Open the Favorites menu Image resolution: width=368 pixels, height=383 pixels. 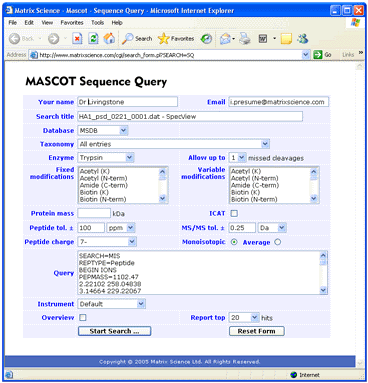coord(72,23)
